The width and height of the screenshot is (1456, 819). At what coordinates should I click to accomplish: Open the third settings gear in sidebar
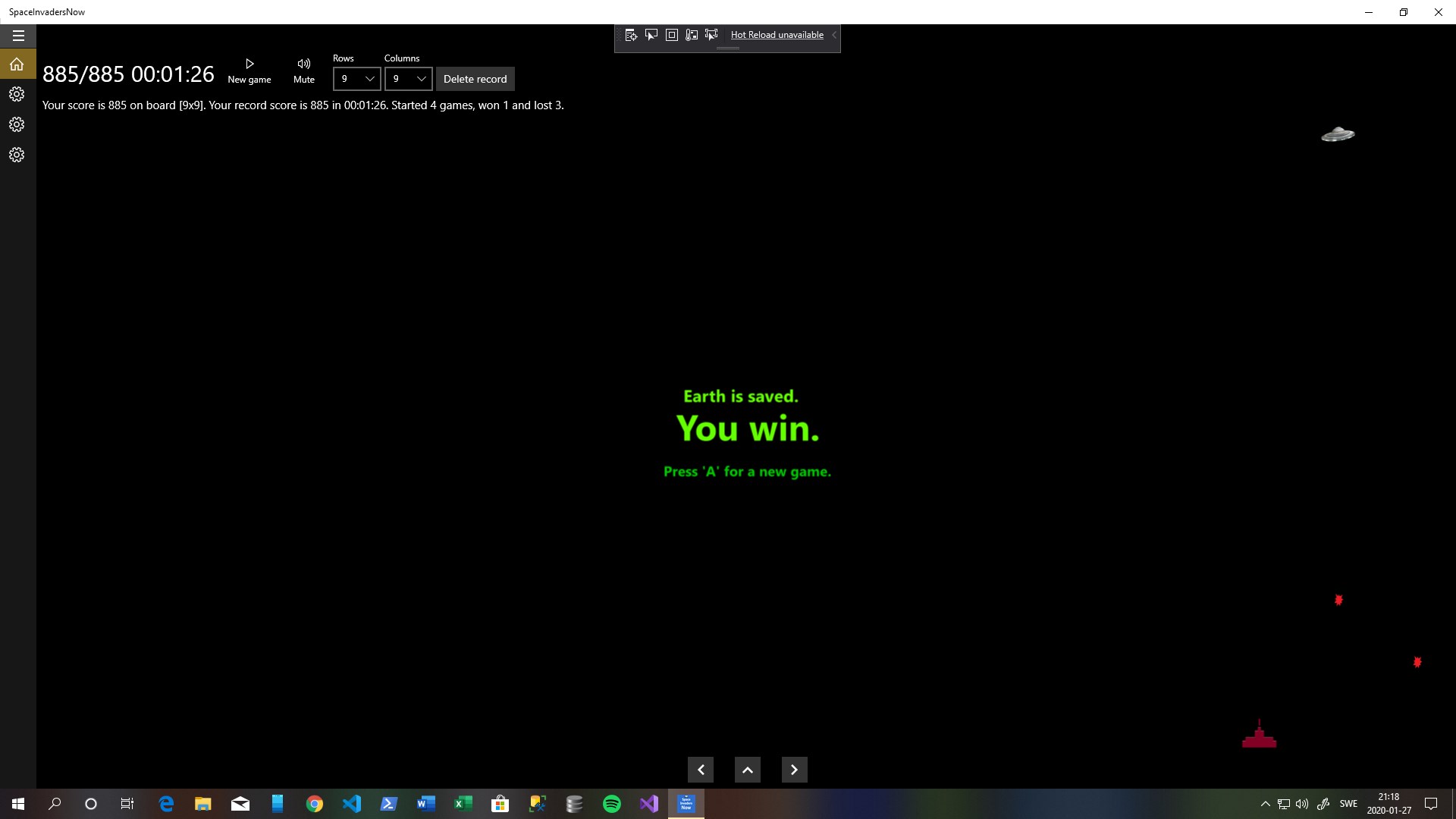[x=17, y=155]
